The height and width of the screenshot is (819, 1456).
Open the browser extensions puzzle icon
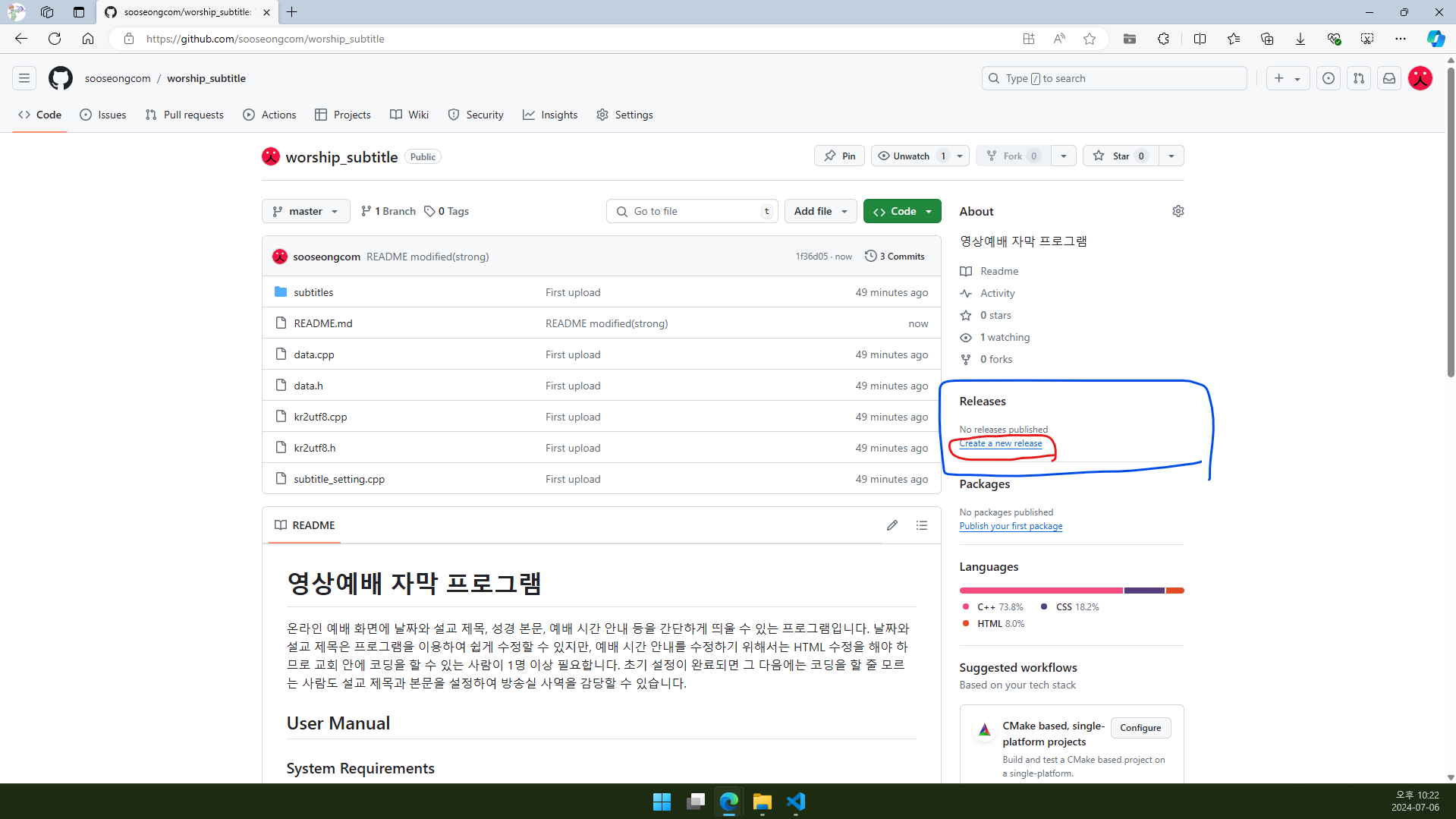coord(1163,39)
